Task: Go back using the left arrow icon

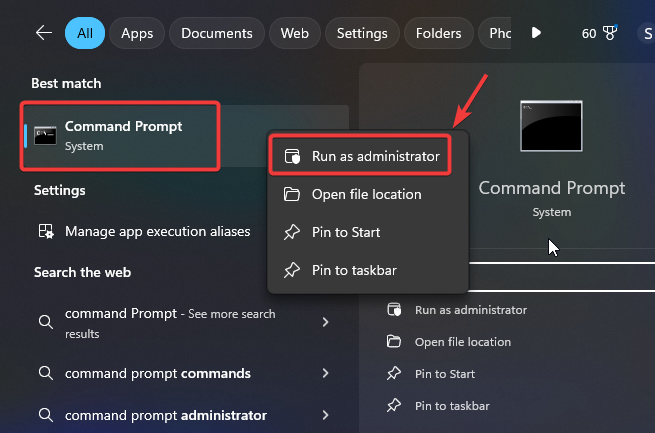Action: coord(43,33)
